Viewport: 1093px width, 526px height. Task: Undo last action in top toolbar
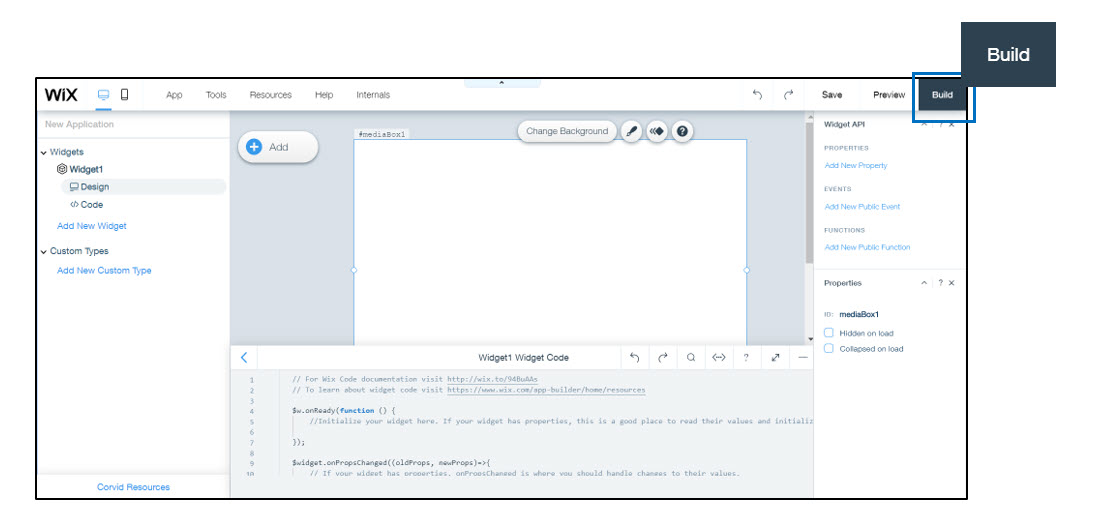coord(758,95)
